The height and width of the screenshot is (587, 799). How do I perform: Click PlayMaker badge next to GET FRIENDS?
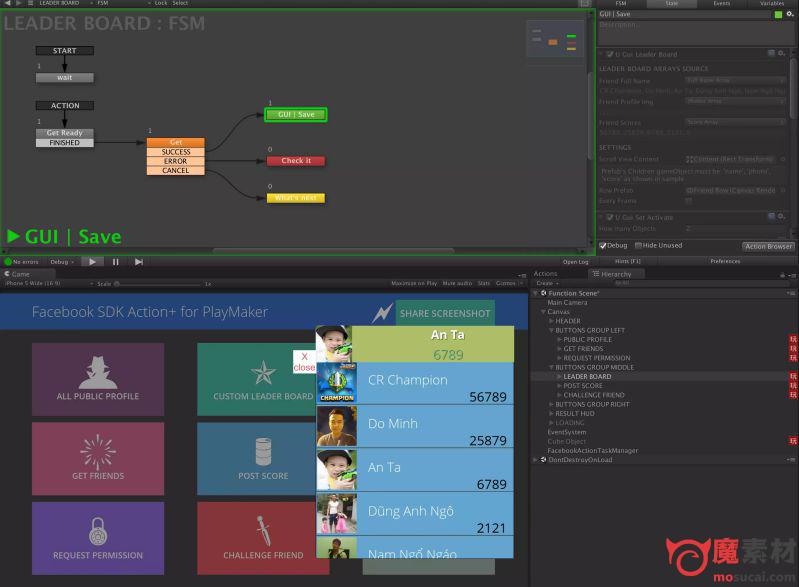[793, 349]
